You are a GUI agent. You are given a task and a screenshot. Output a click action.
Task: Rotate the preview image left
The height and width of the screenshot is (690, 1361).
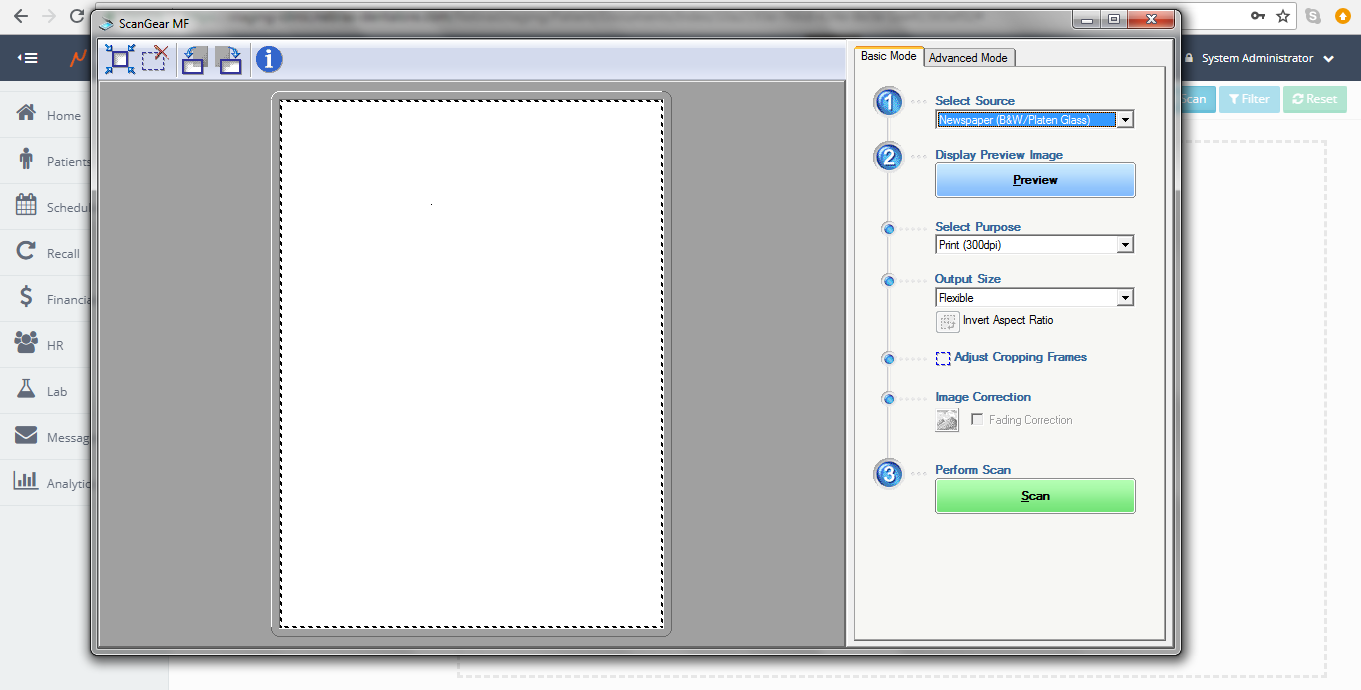pos(194,60)
